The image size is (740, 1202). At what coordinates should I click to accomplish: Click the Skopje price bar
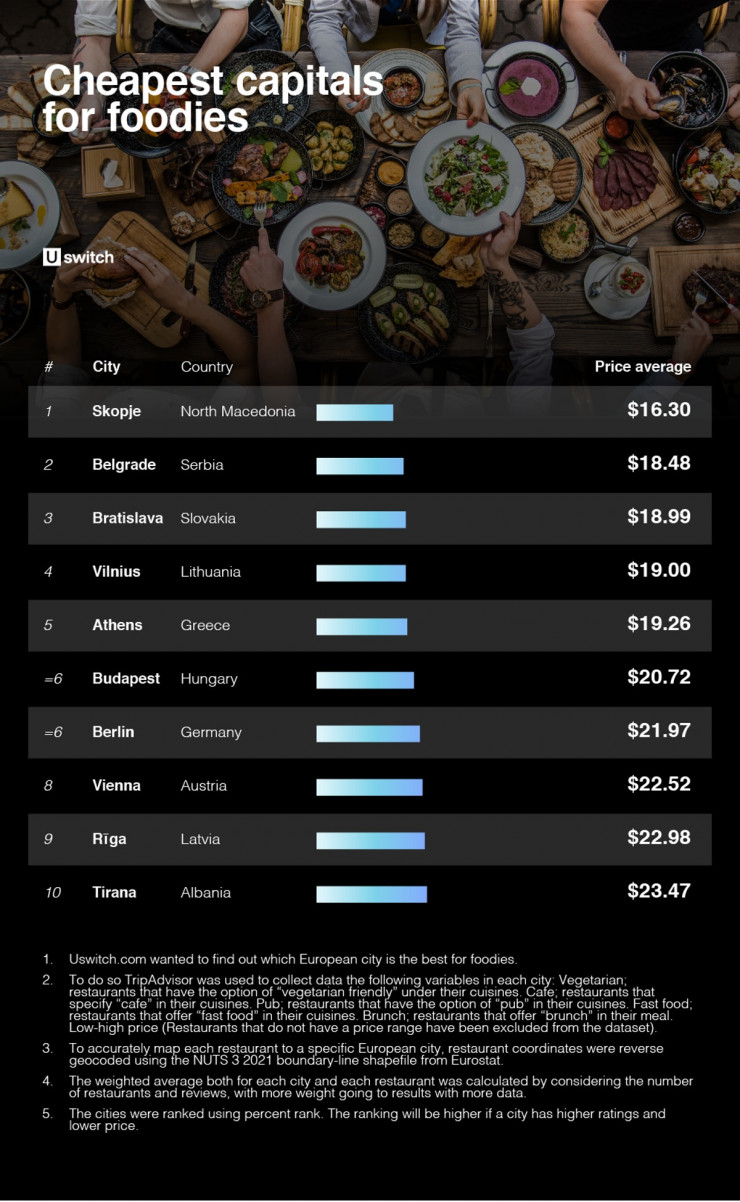[354, 412]
